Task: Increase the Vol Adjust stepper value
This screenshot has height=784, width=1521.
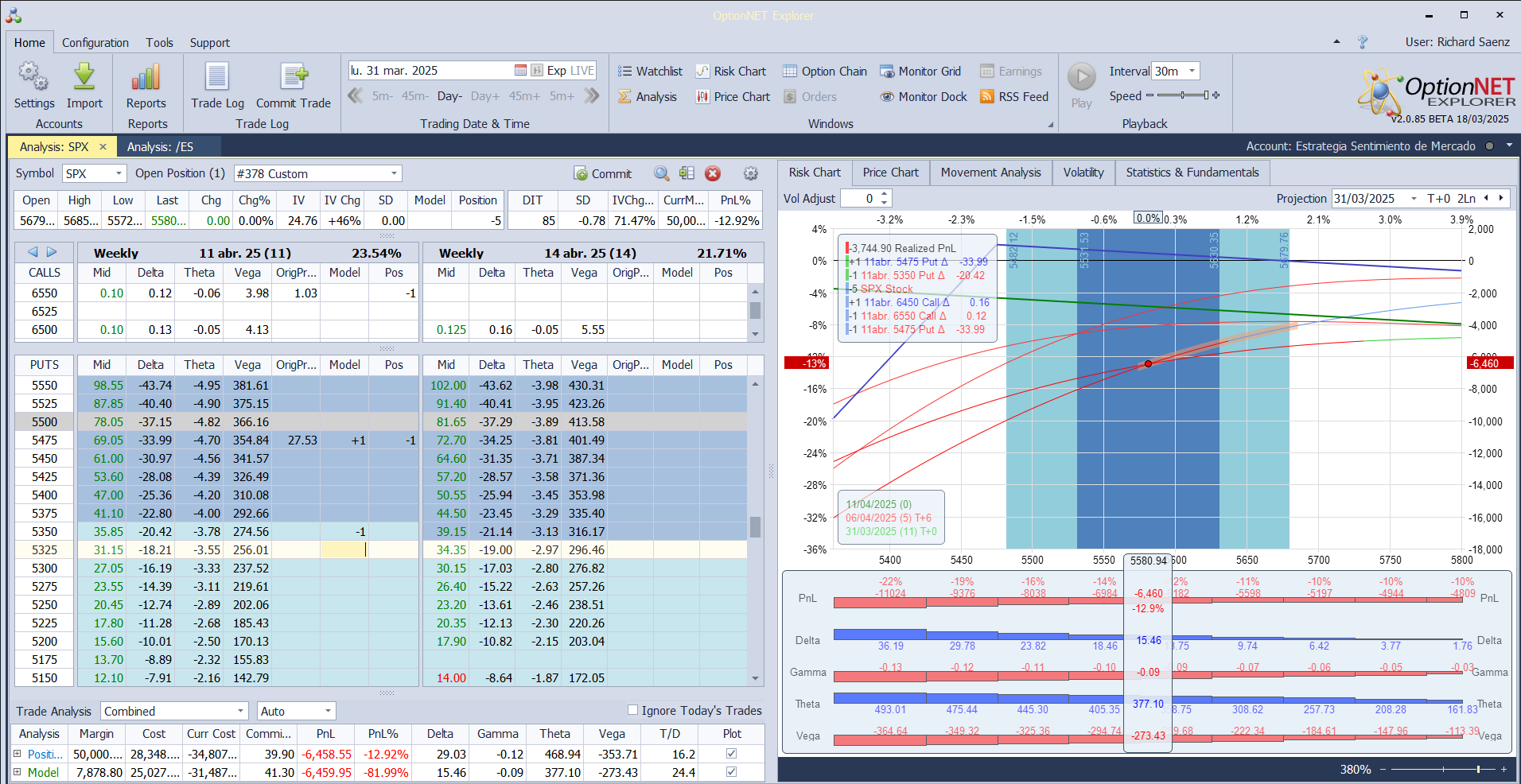Action: click(885, 195)
